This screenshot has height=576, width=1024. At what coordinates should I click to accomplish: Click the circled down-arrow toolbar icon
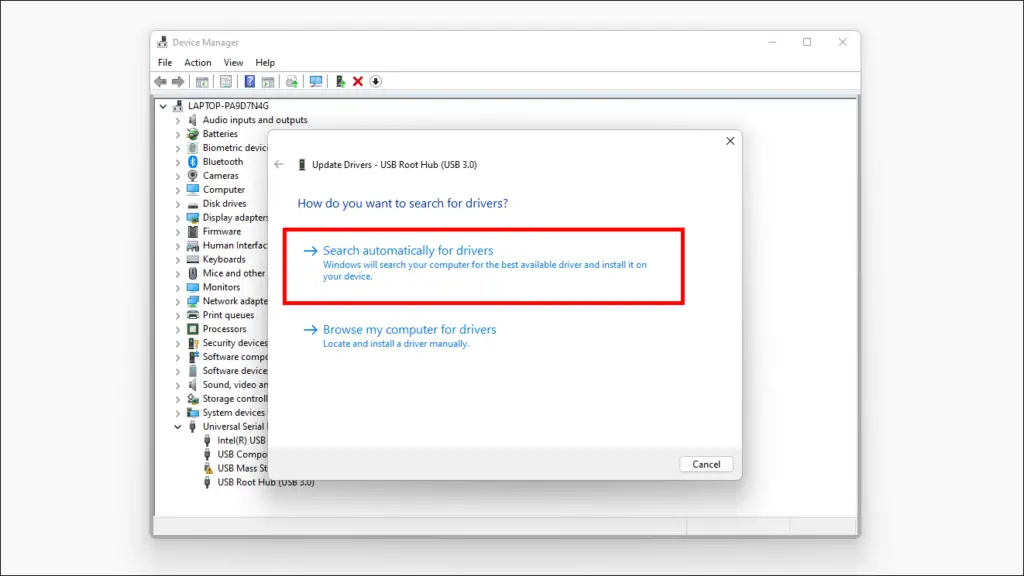(376, 82)
